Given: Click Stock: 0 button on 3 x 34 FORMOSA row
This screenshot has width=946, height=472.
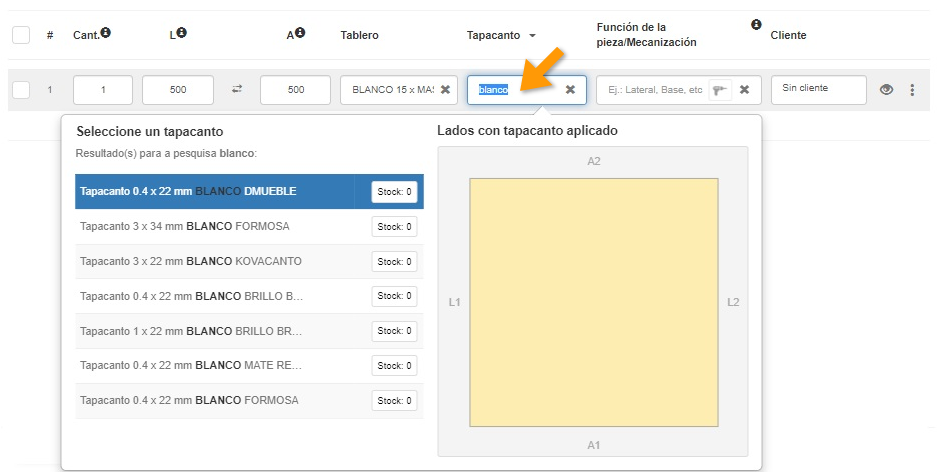Looking at the screenshot, I should (x=395, y=227).
